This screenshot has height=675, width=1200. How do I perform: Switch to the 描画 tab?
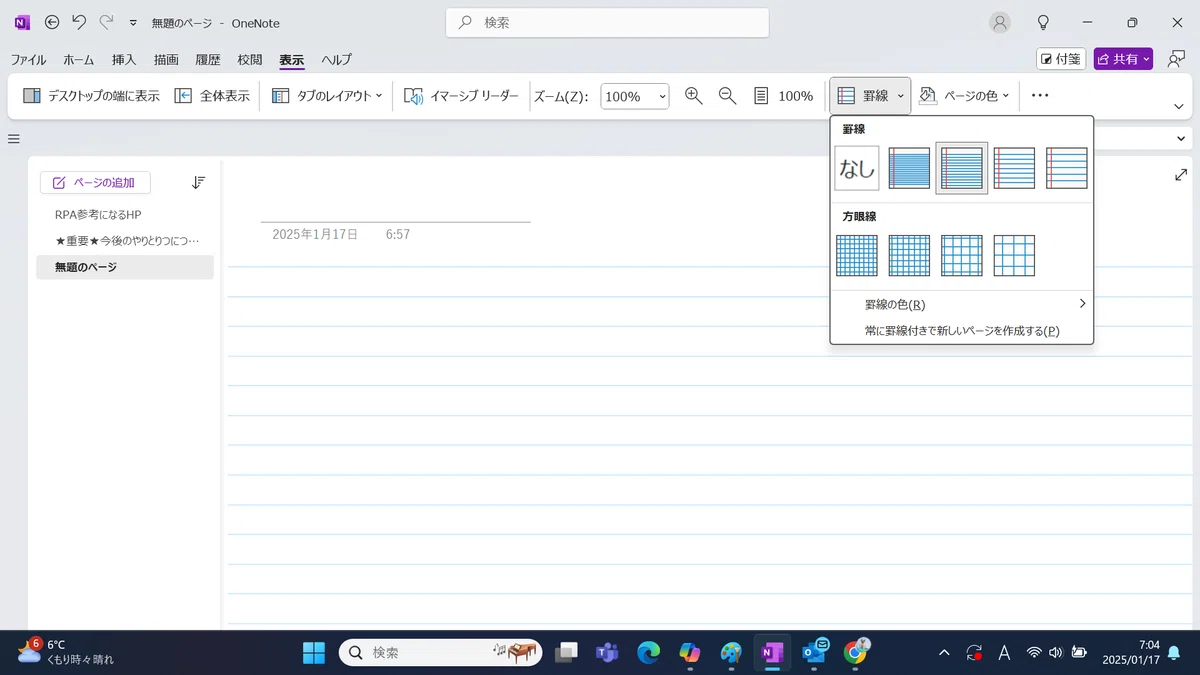pyautogui.click(x=166, y=60)
